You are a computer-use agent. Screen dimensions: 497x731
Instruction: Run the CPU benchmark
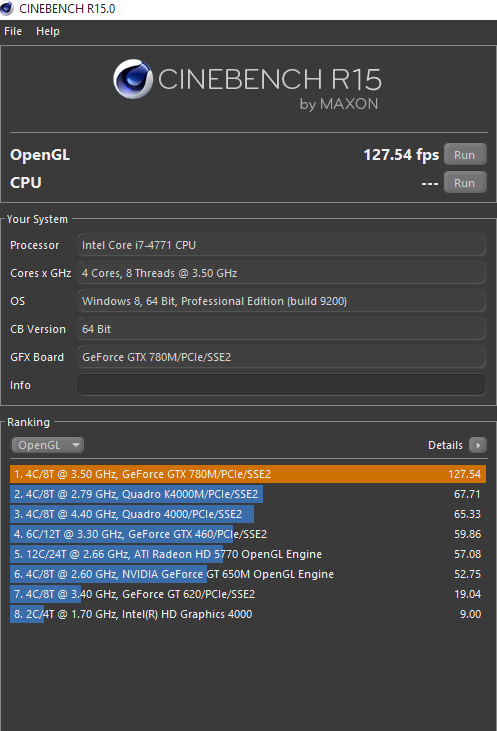(x=464, y=183)
